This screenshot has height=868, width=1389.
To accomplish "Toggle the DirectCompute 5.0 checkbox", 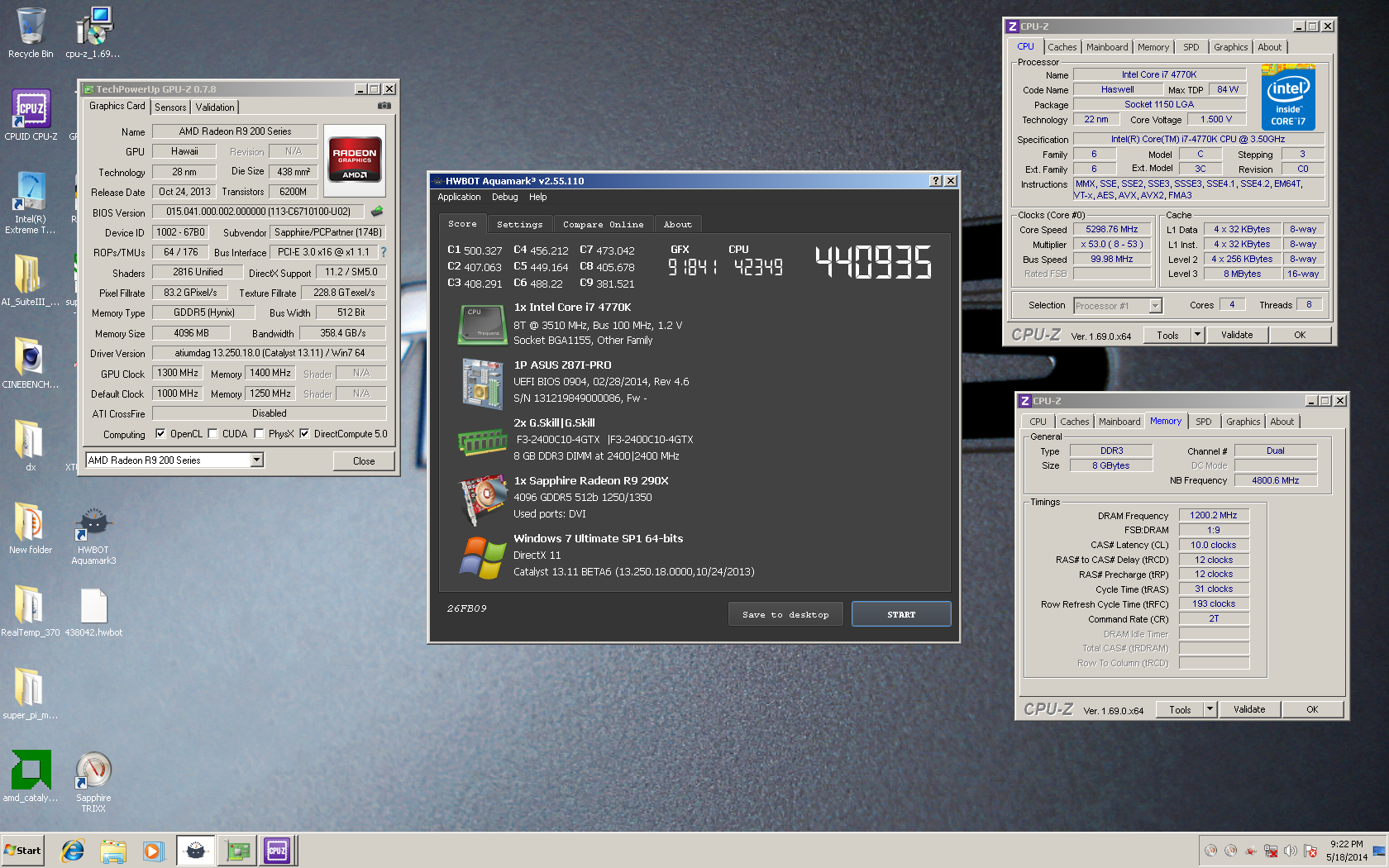I will point(304,433).
